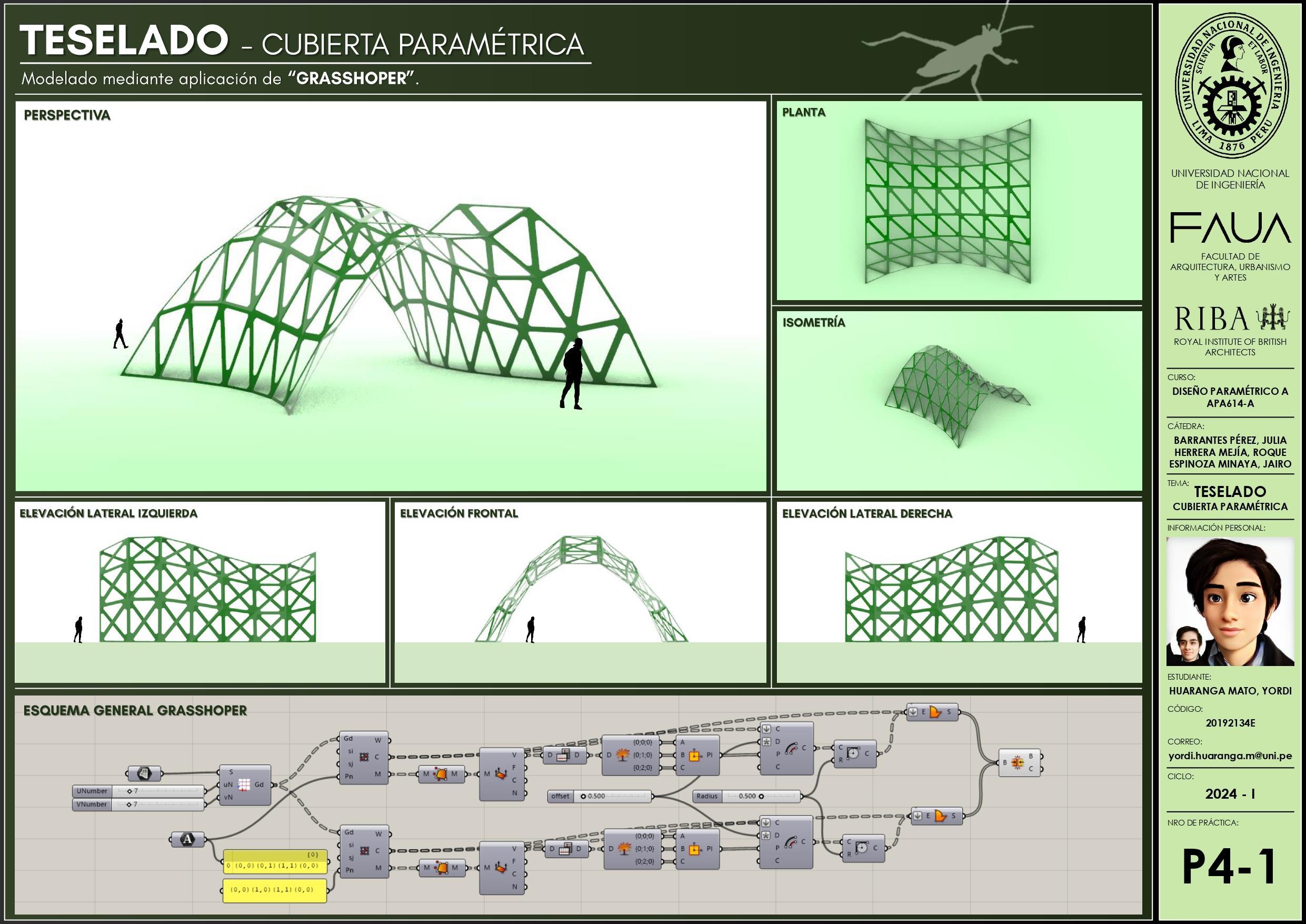Click the upper Deconstruct Mesh component icon
Image resolution: width=1306 pixels, height=924 pixels.
click(x=501, y=774)
